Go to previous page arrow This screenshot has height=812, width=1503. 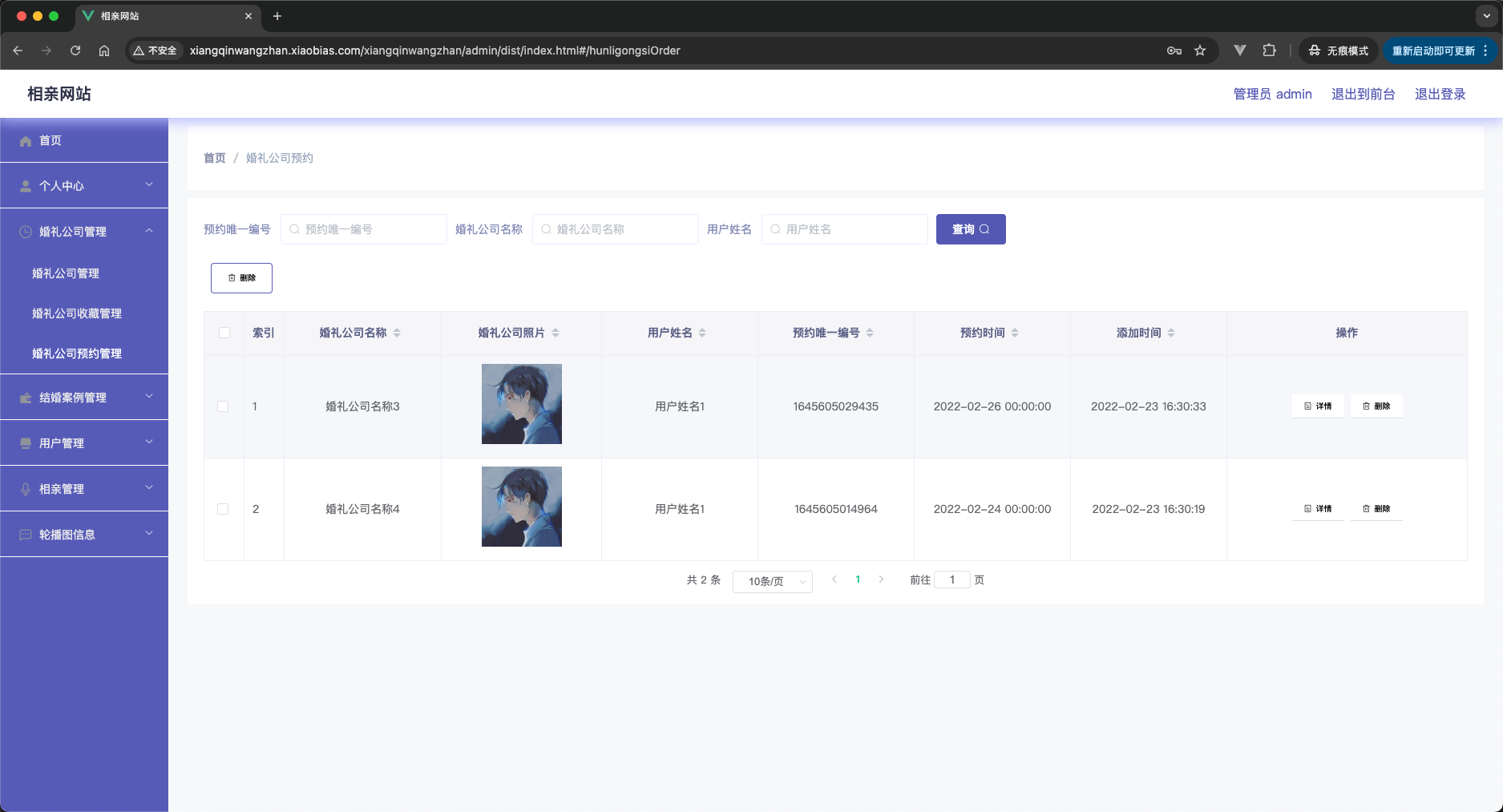pos(834,580)
